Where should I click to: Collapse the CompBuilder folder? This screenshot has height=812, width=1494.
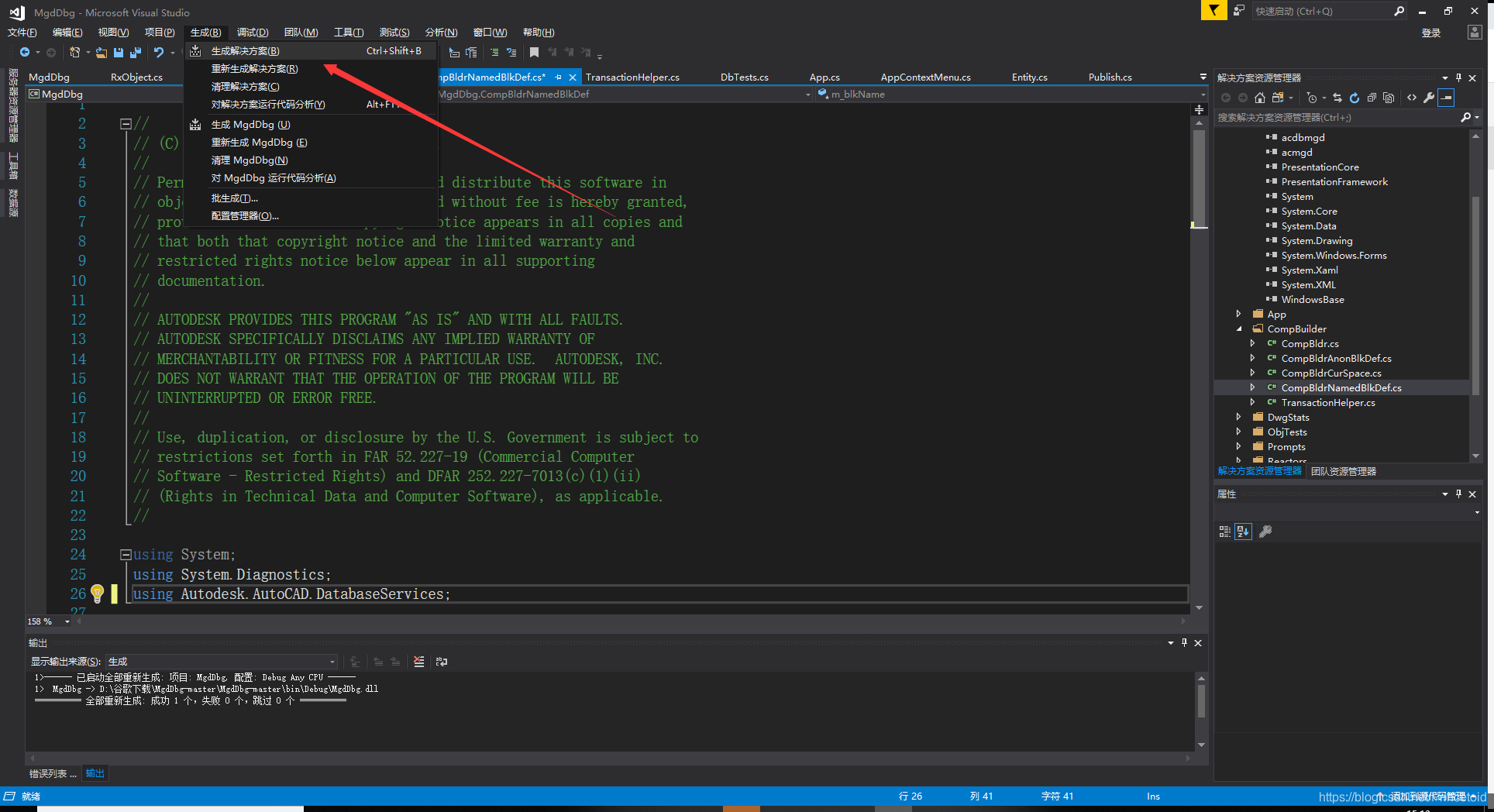(1238, 329)
